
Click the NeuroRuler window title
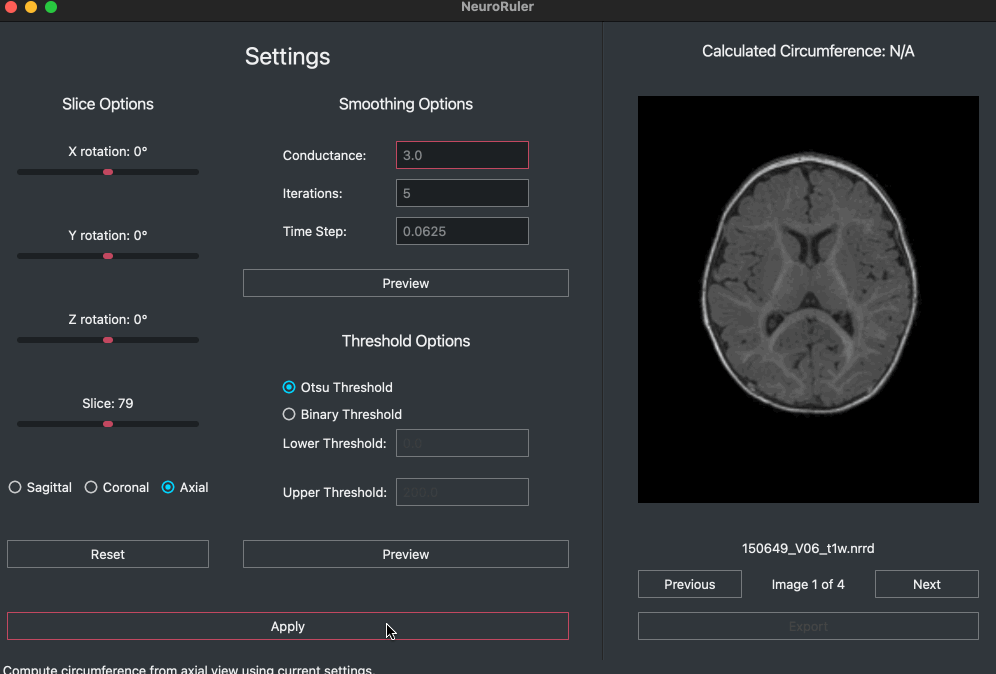click(x=497, y=7)
